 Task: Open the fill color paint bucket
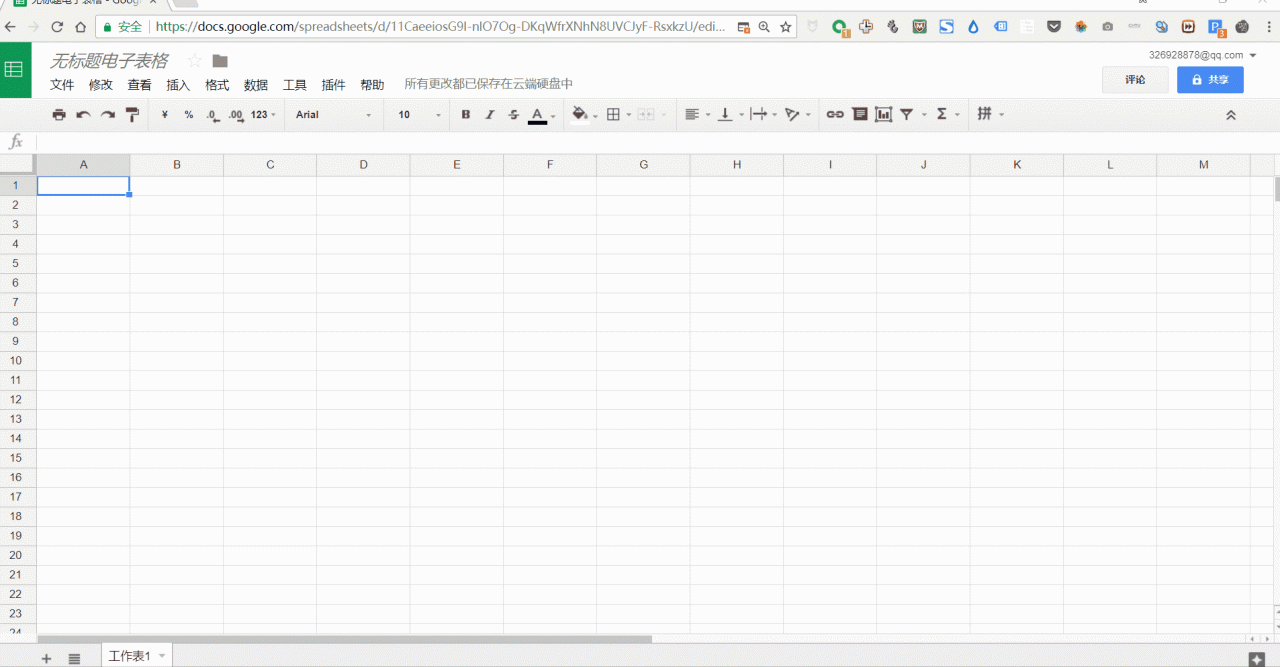pyautogui.click(x=579, y=115)
